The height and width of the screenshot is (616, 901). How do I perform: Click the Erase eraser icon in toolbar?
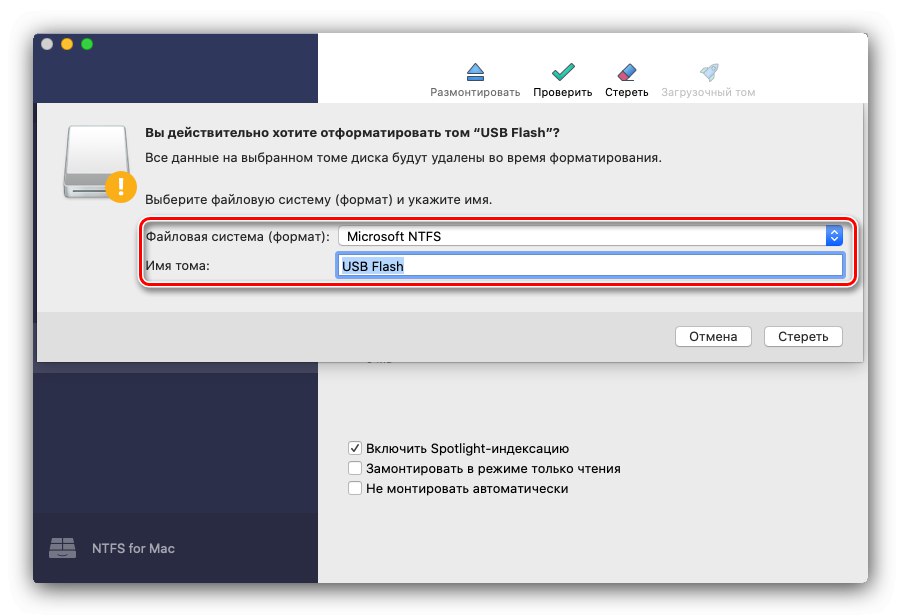click(626, 72)
